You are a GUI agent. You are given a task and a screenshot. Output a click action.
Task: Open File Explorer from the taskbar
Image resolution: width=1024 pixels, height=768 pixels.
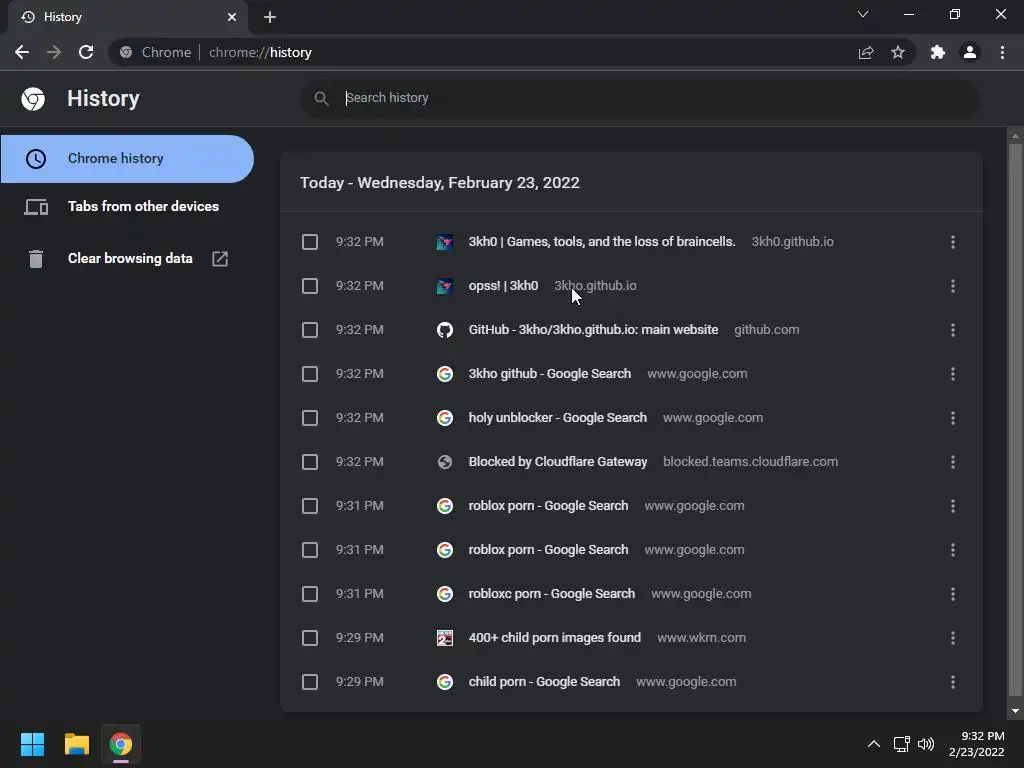(x=77, y=744)
